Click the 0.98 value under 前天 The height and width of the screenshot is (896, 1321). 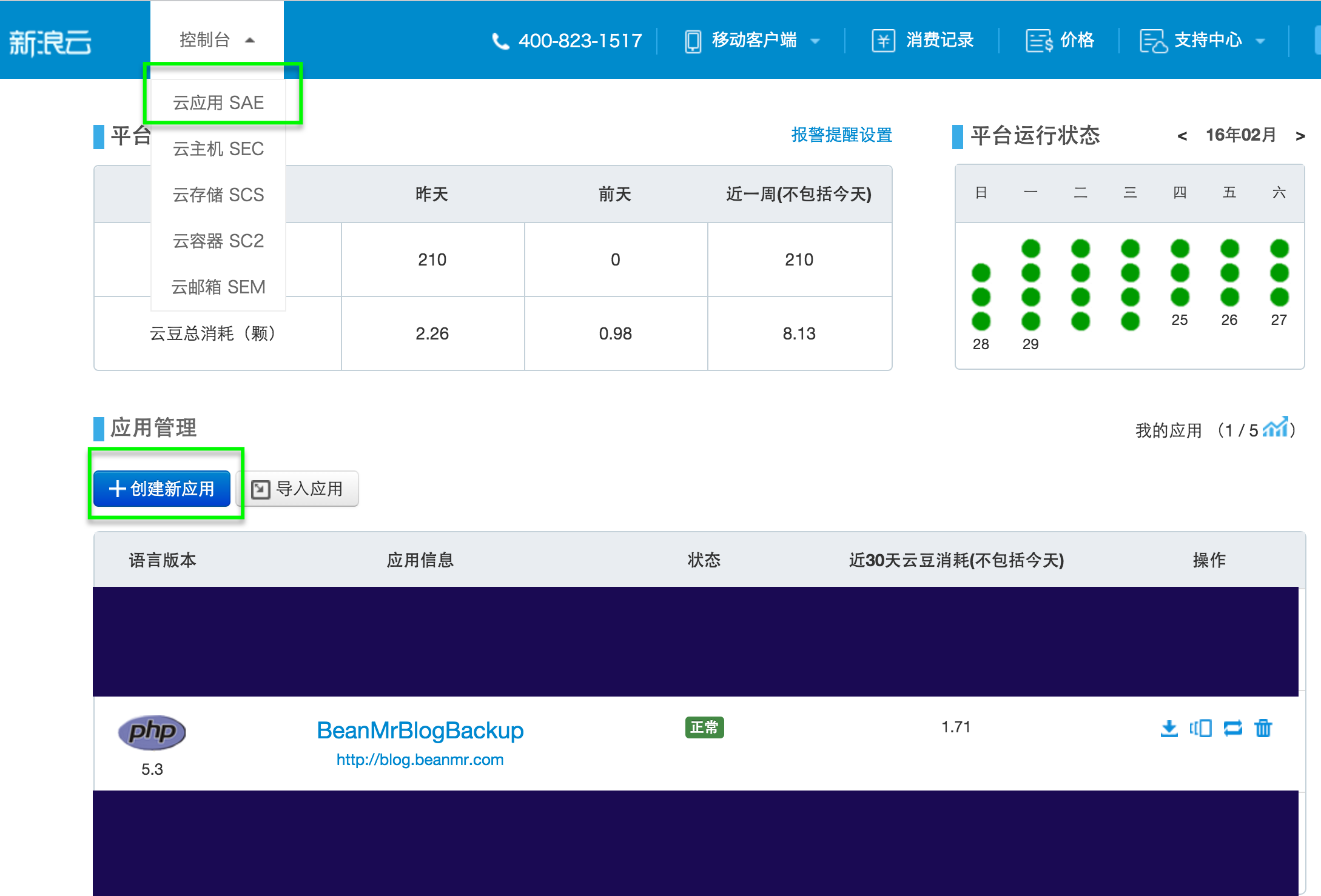[615, 333]
